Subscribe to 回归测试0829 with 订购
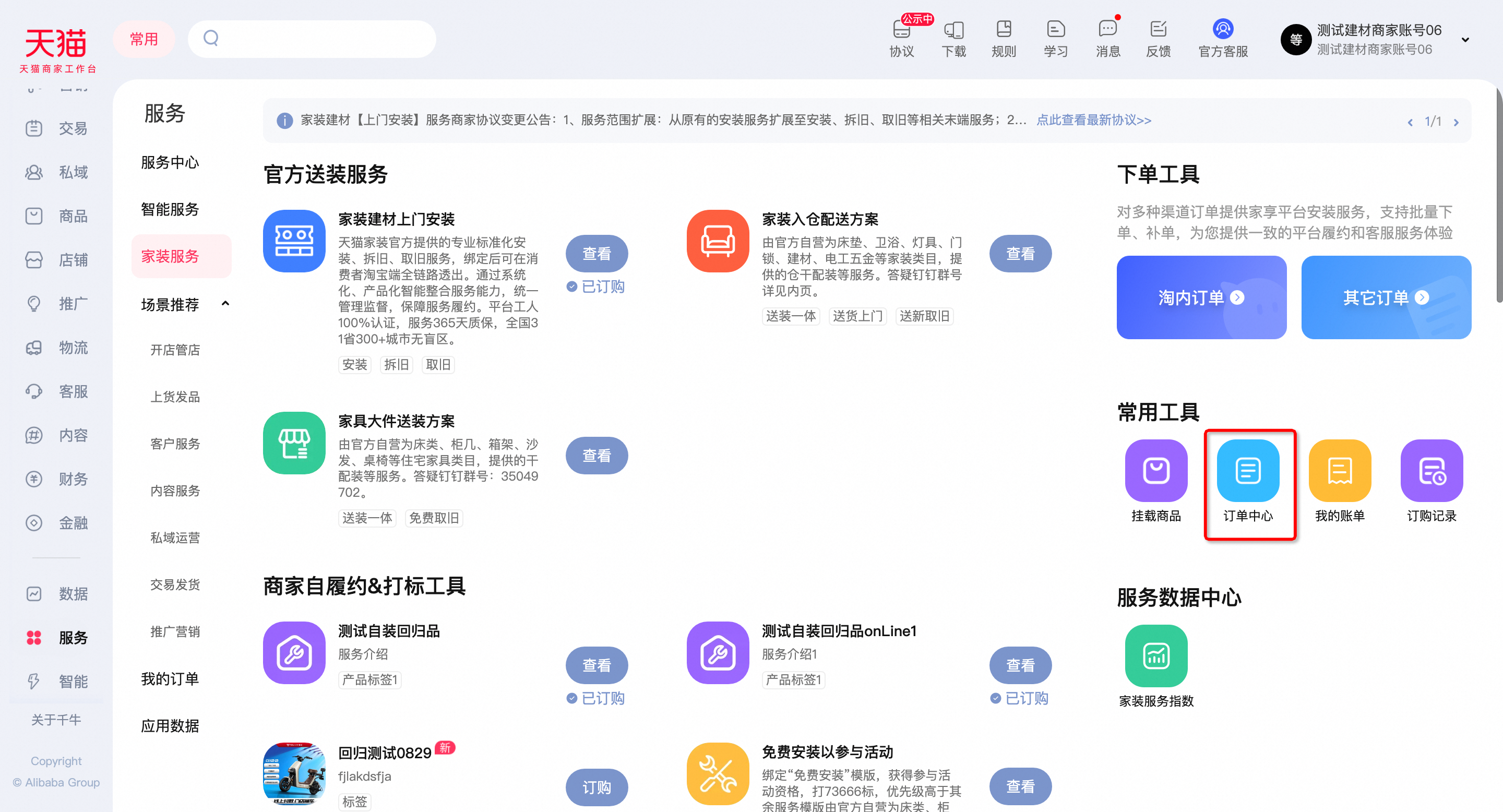The height and width of the screenshot is (812, 1503). [597, 787]
